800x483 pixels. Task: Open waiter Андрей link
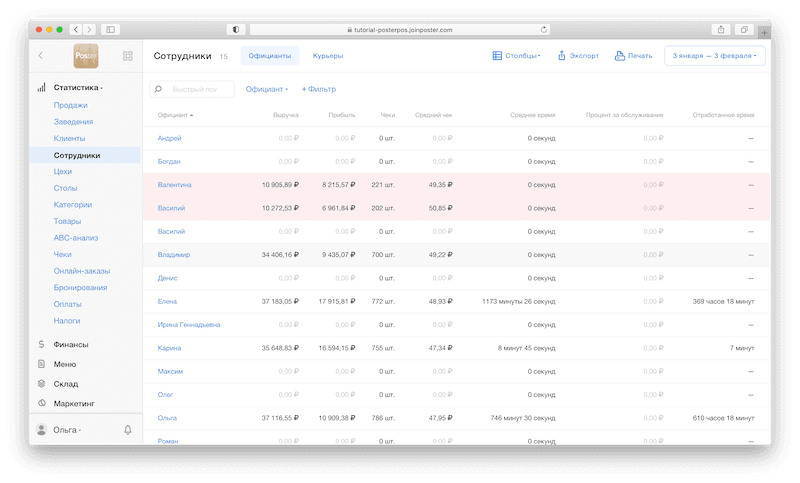click(x=169, y=138)
